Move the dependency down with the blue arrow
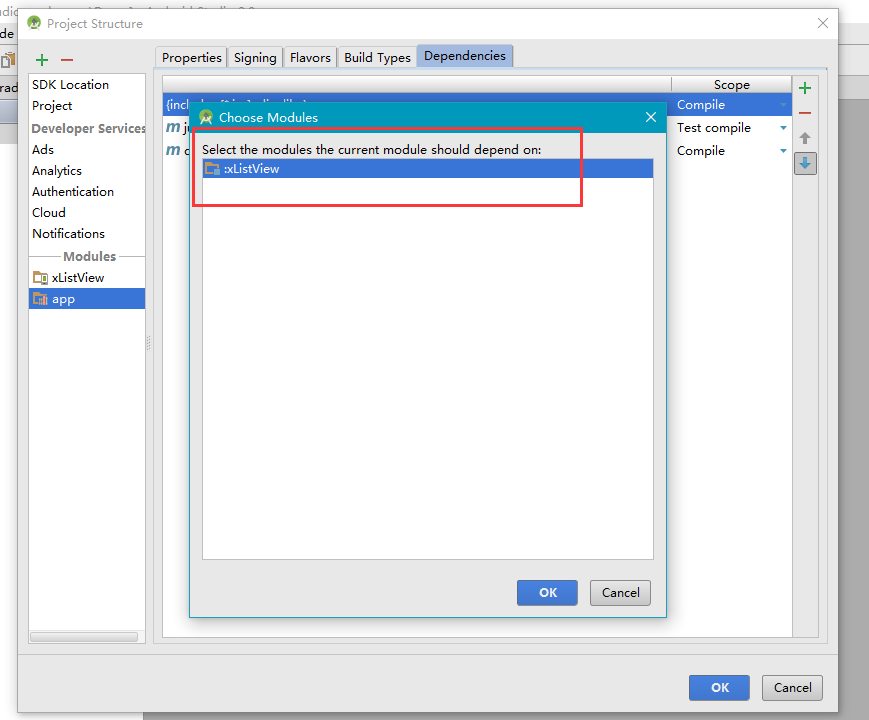 coord(805,164)
